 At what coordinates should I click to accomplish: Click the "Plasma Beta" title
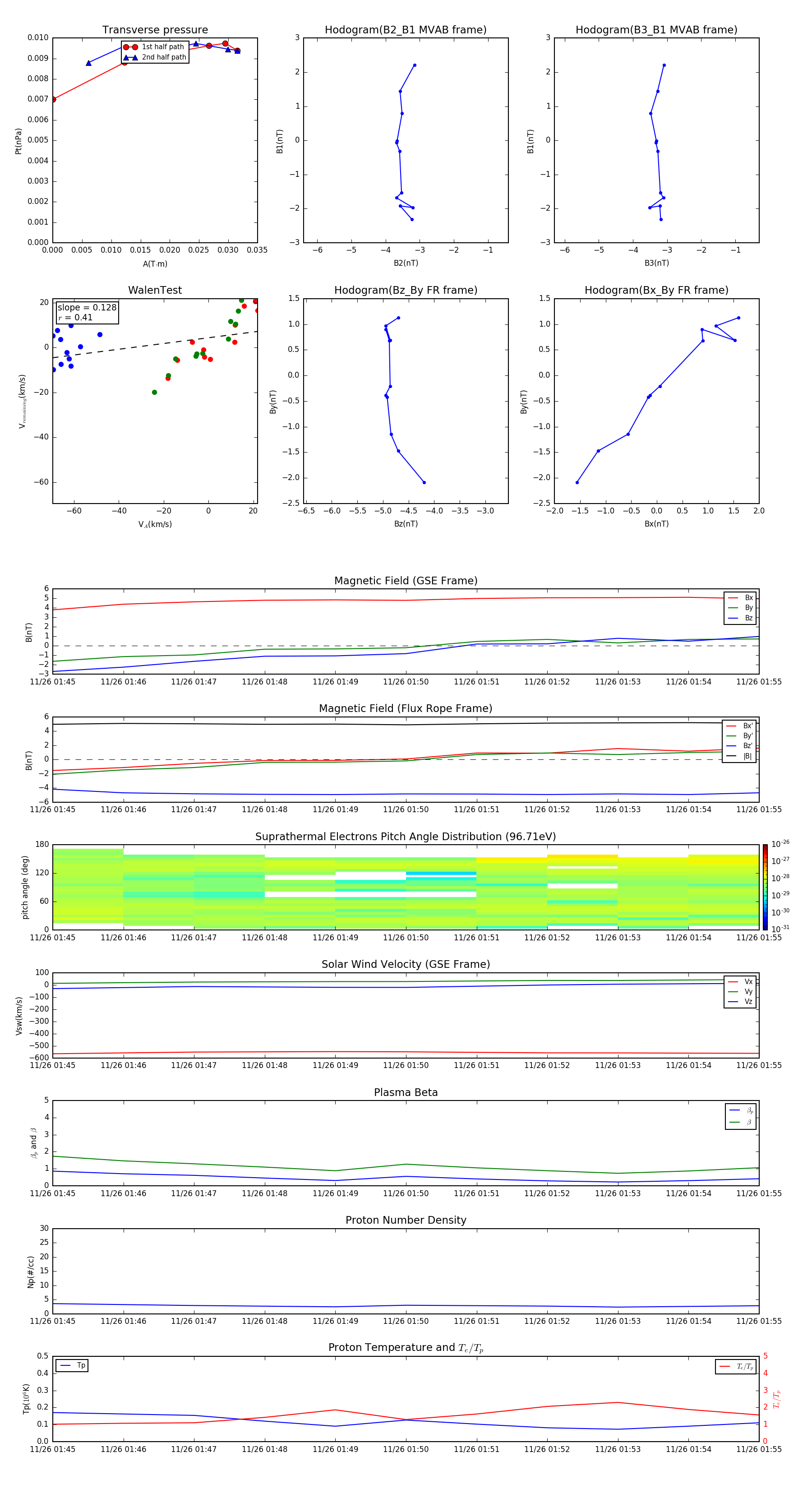pos(406,1092)
